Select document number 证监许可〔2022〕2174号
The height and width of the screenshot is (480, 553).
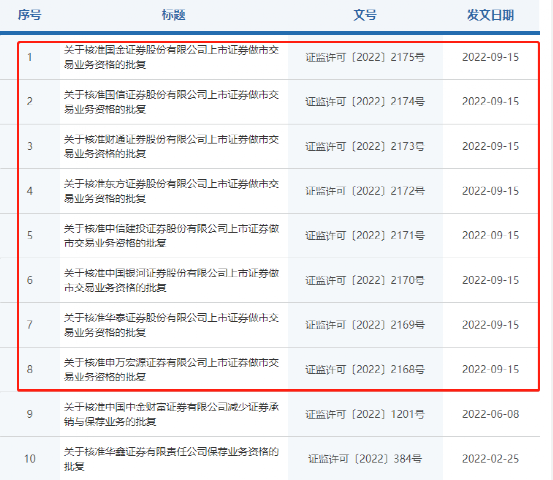click(365, 102)
